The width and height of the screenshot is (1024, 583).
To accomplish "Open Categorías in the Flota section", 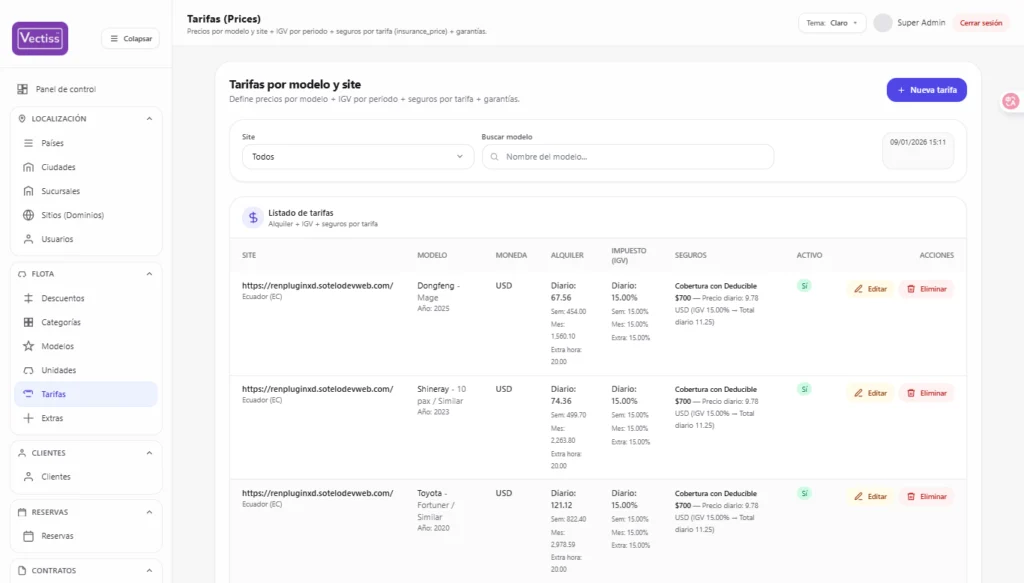I will (x=60, y=322).
